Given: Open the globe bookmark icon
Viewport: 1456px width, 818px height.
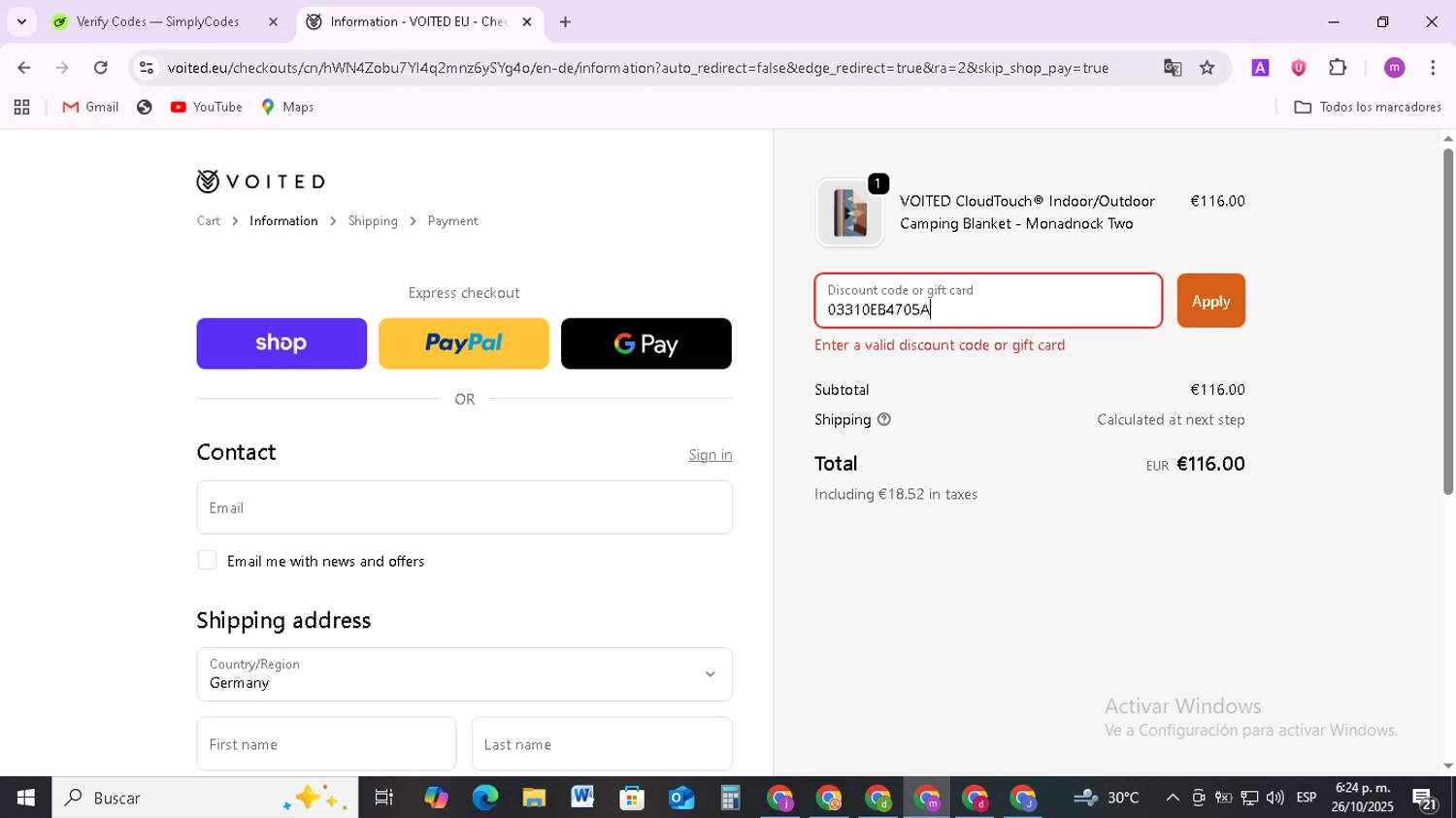Looking at the screenshot, I should pos(145,107).
